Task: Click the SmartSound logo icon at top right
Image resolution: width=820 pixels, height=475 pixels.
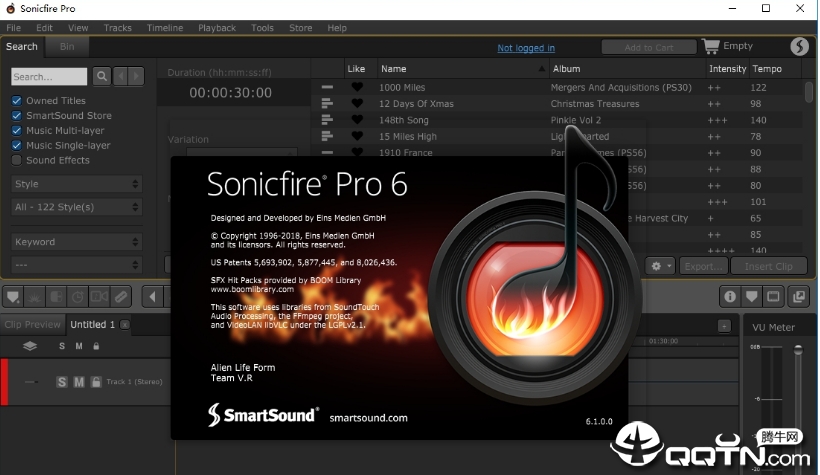Action: pyautogui.click(x=799, y=47)
